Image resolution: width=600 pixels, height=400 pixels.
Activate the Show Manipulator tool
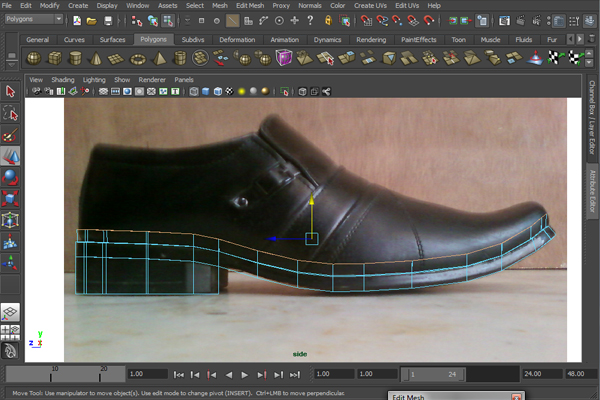[10, 263]
